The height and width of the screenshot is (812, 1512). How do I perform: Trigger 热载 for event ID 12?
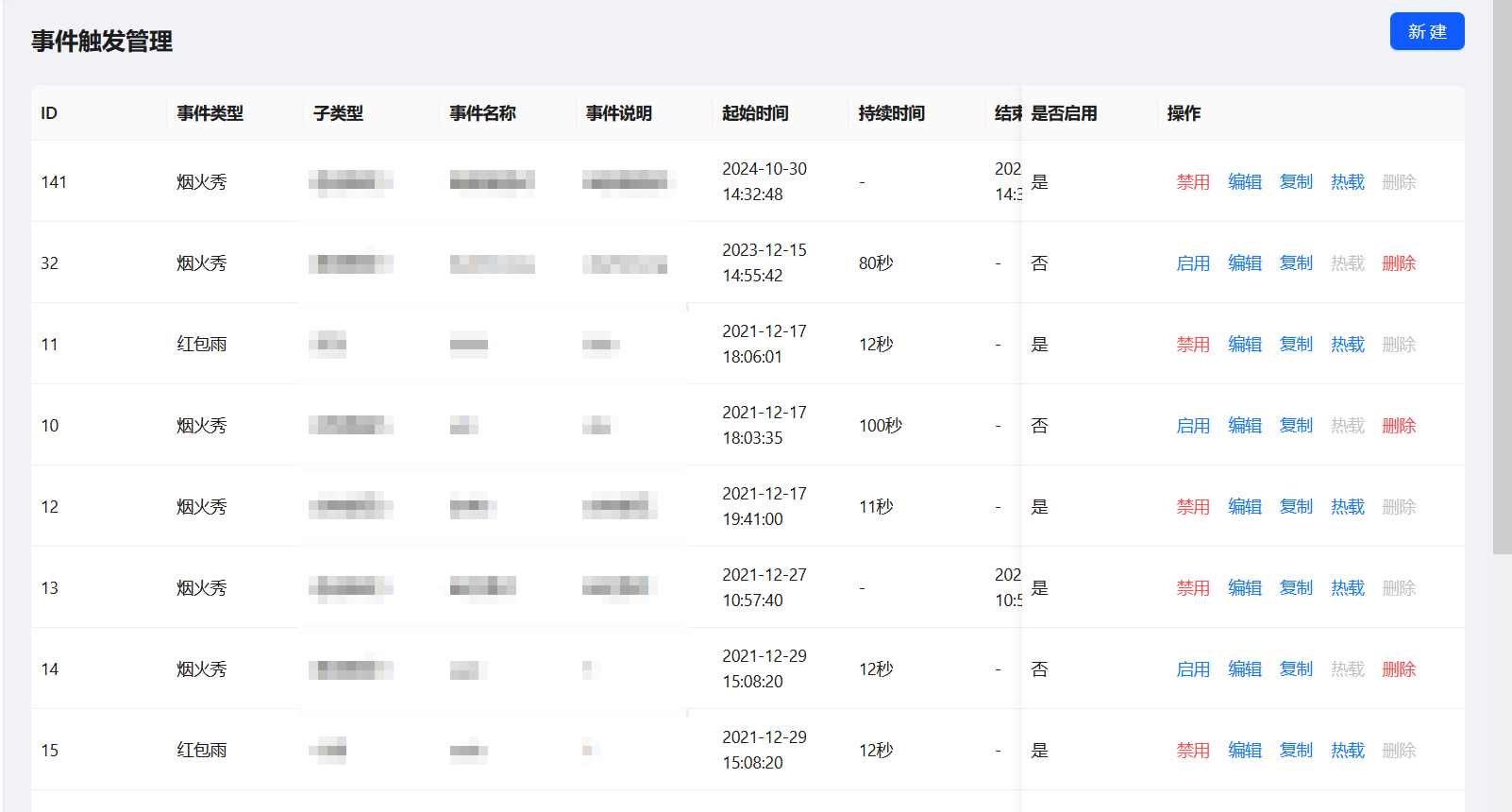[1347, 507]
